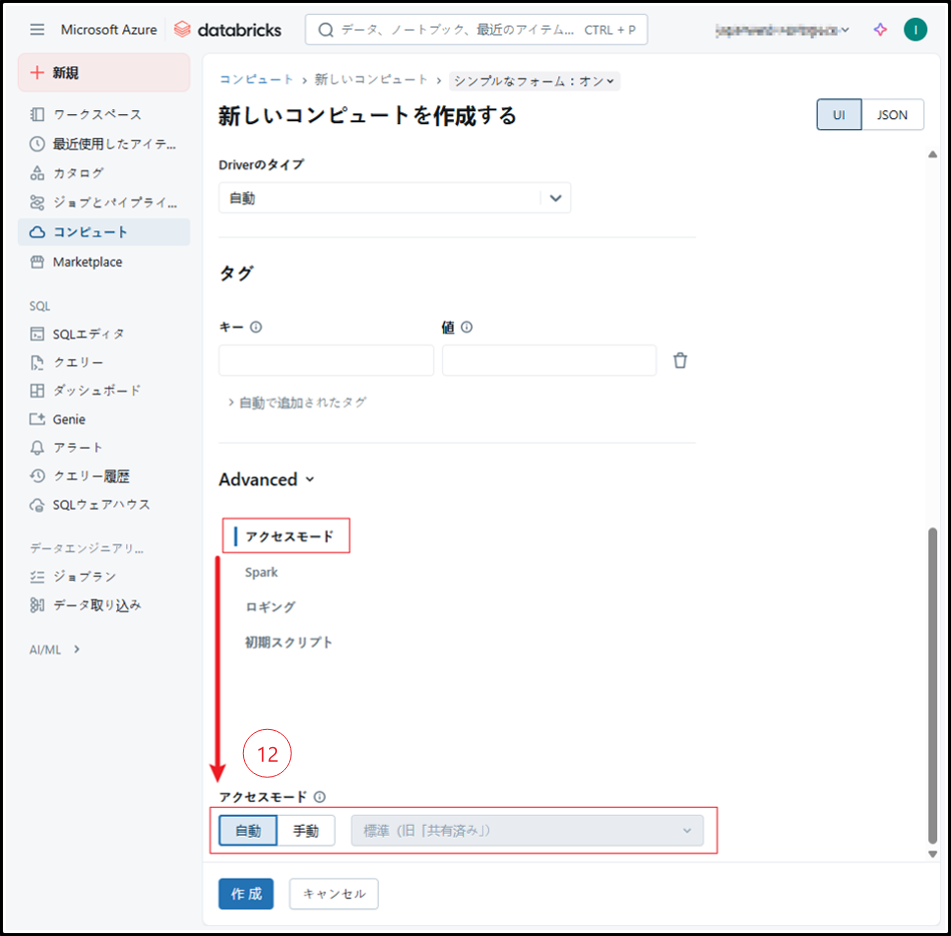The height and width of the screenshot is (936, 951).
Task: Click the Genie icon
Action: [x=37, y=419]
